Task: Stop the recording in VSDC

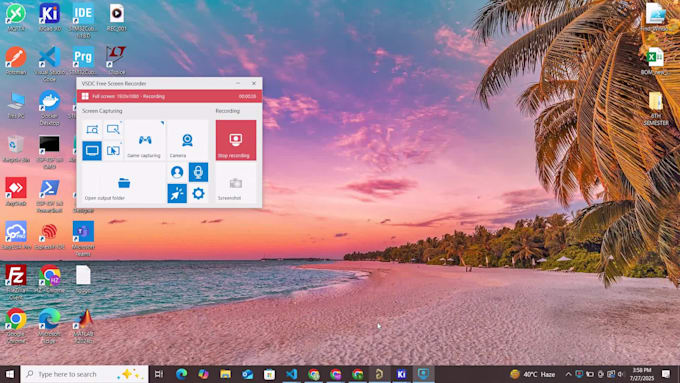Action: click(236, 140)
